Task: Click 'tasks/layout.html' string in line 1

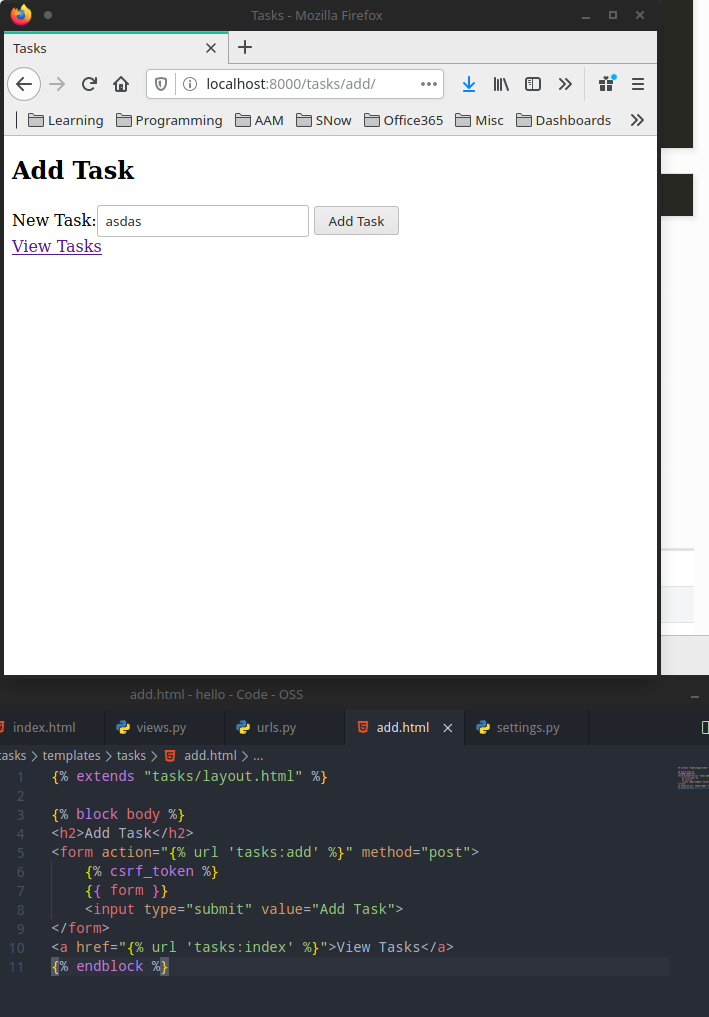Action: point(223,776)
